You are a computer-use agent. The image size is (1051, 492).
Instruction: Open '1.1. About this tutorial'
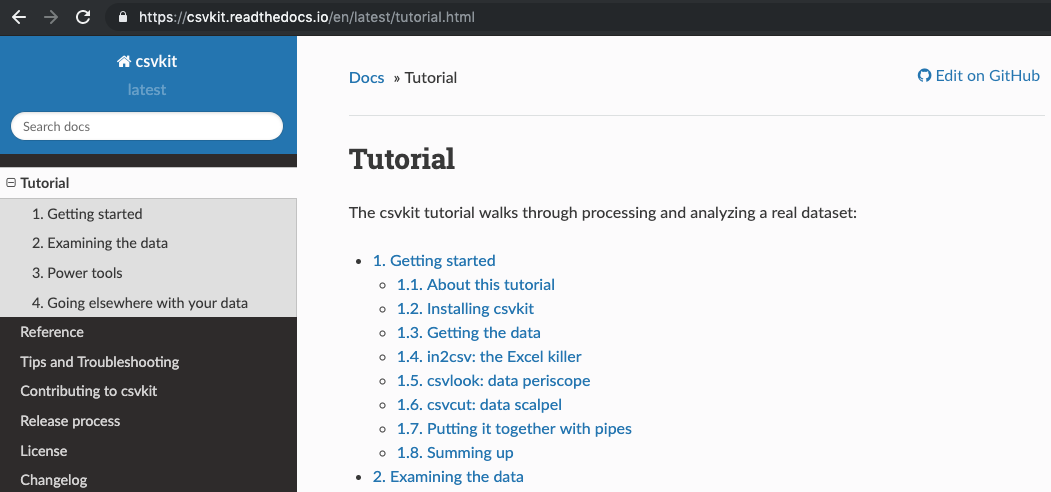point(476,285)
